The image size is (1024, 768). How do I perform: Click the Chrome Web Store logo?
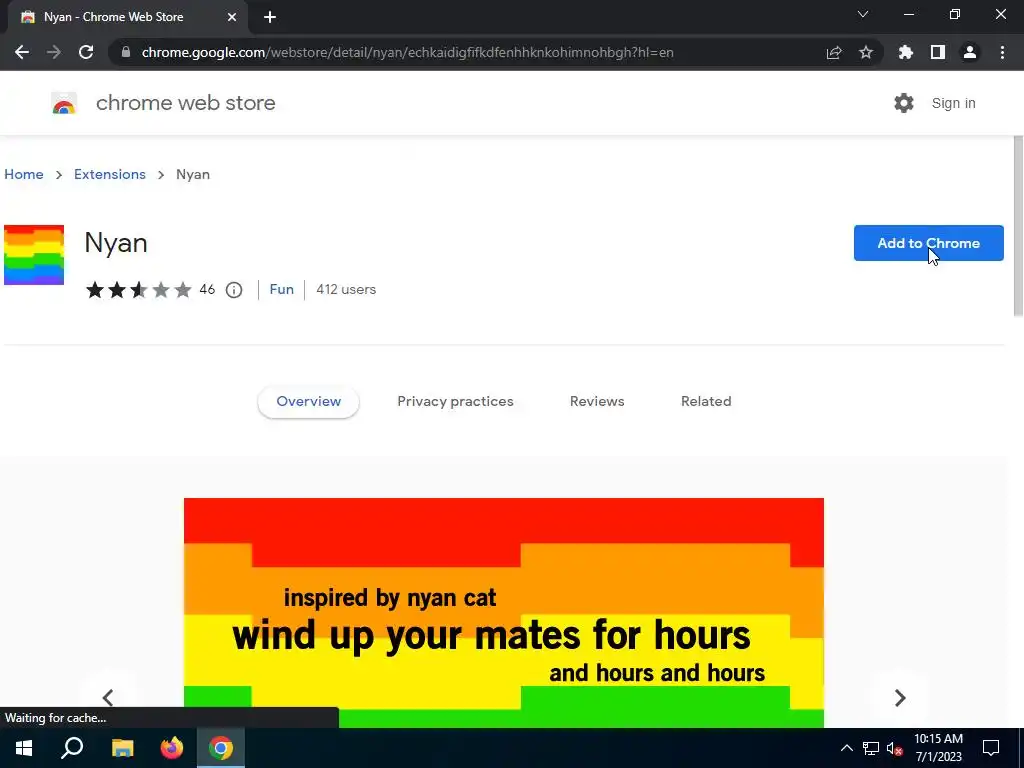(x=64, y=103)
